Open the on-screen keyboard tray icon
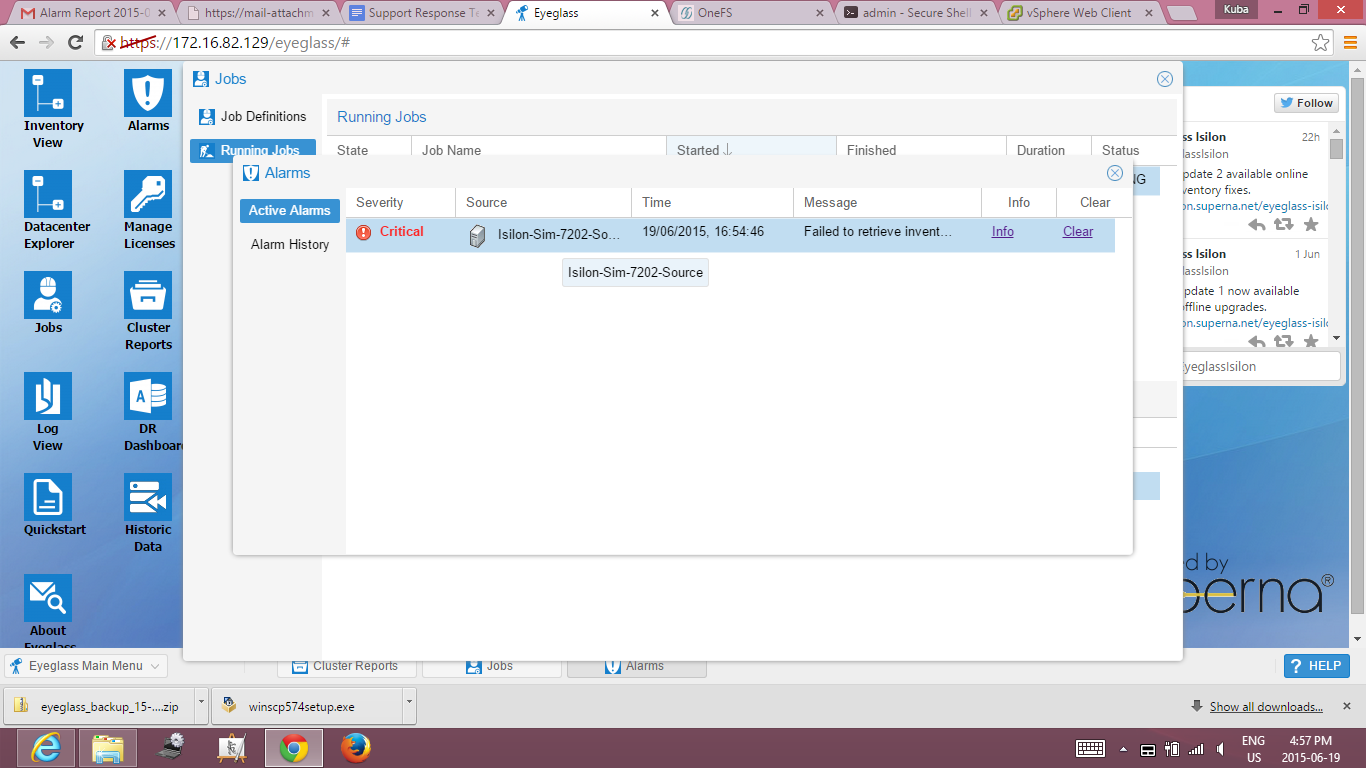The height and width of the screenshot is (768, 1366). pyautogui.click(x=1090, y=749)
